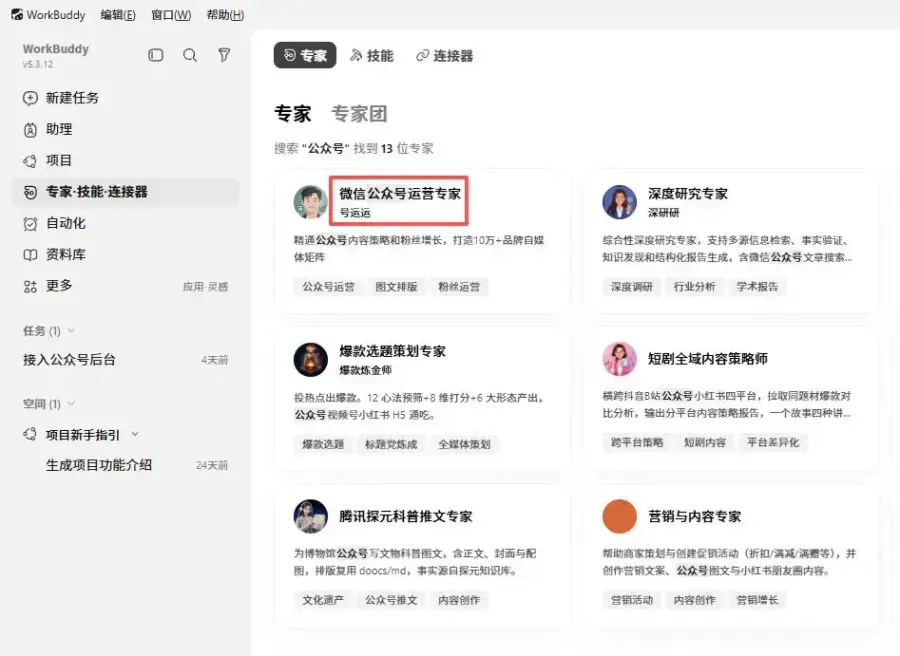Expand the 项目新手指引 chevron

(x=135, y=434)
